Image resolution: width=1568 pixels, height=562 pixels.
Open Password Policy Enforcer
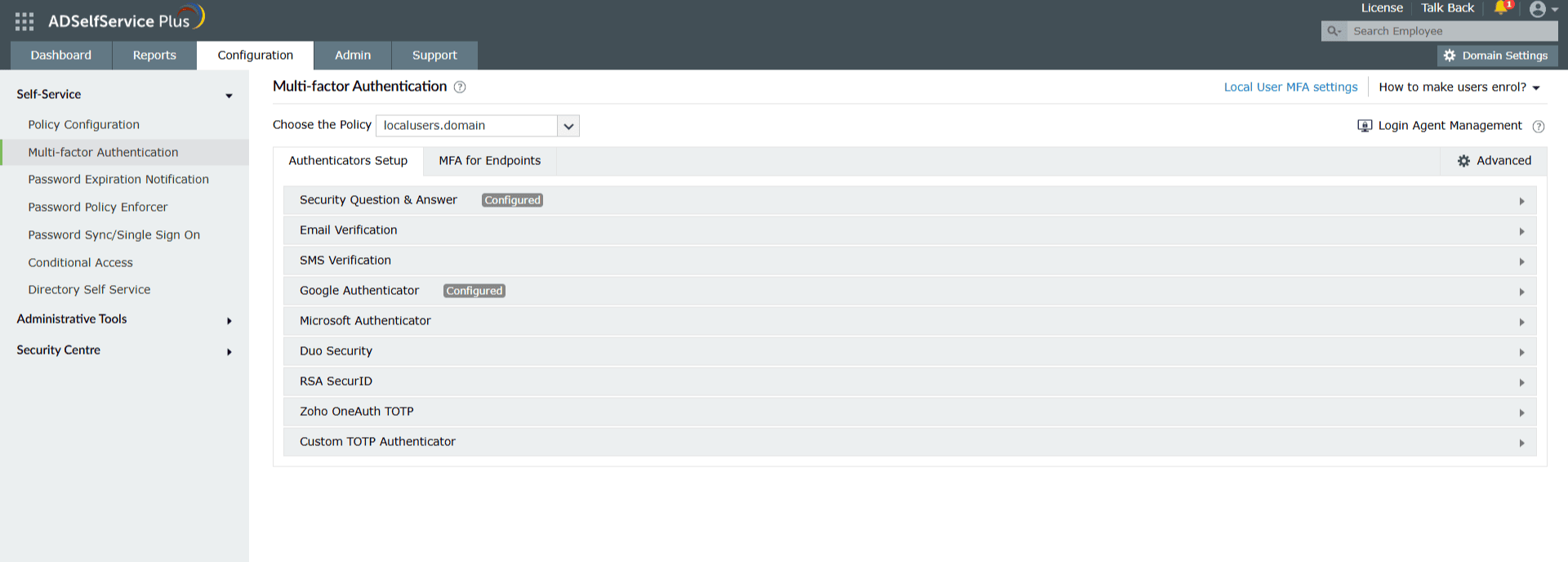pyautogui.click(x=98, y=207)
